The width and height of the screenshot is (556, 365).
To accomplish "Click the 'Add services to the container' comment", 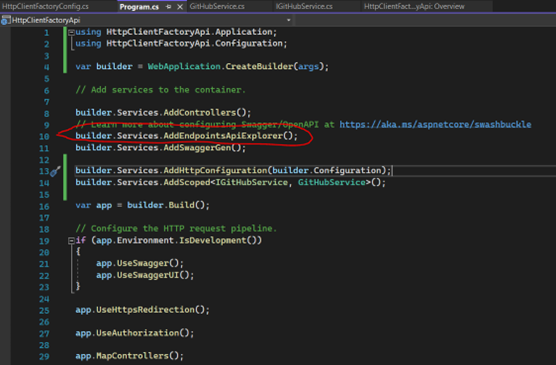I will (x=160, y=90).
